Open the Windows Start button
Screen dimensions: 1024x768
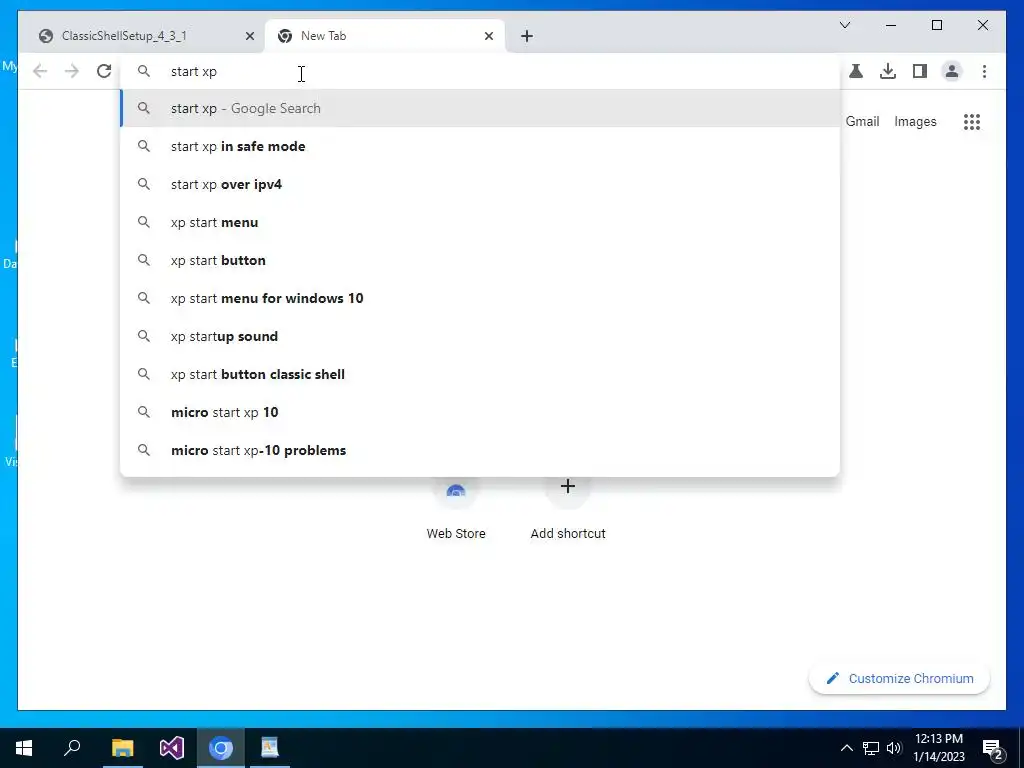click(x=24, y=748)
